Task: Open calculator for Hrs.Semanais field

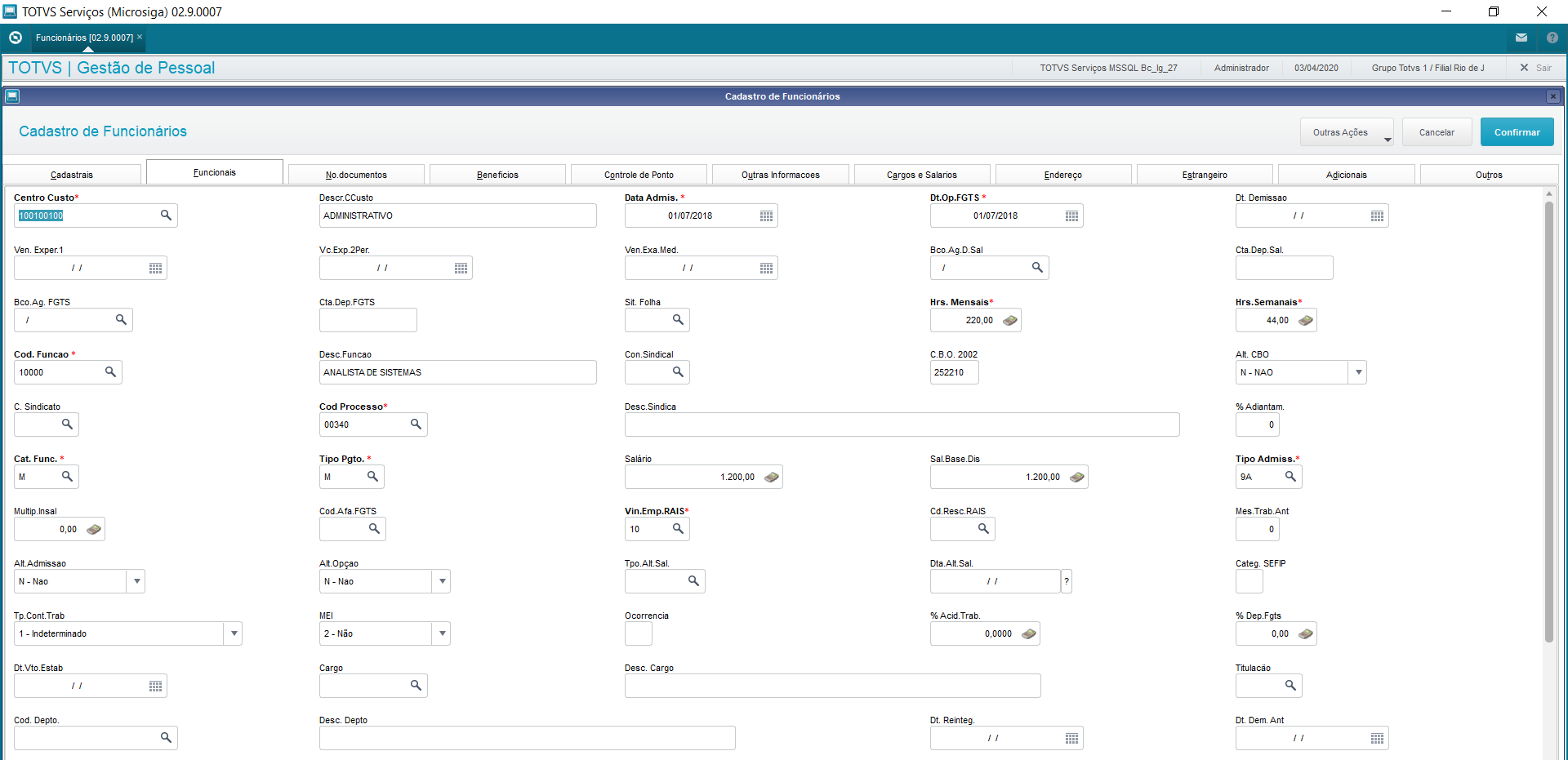Action: pos(1306,320)
